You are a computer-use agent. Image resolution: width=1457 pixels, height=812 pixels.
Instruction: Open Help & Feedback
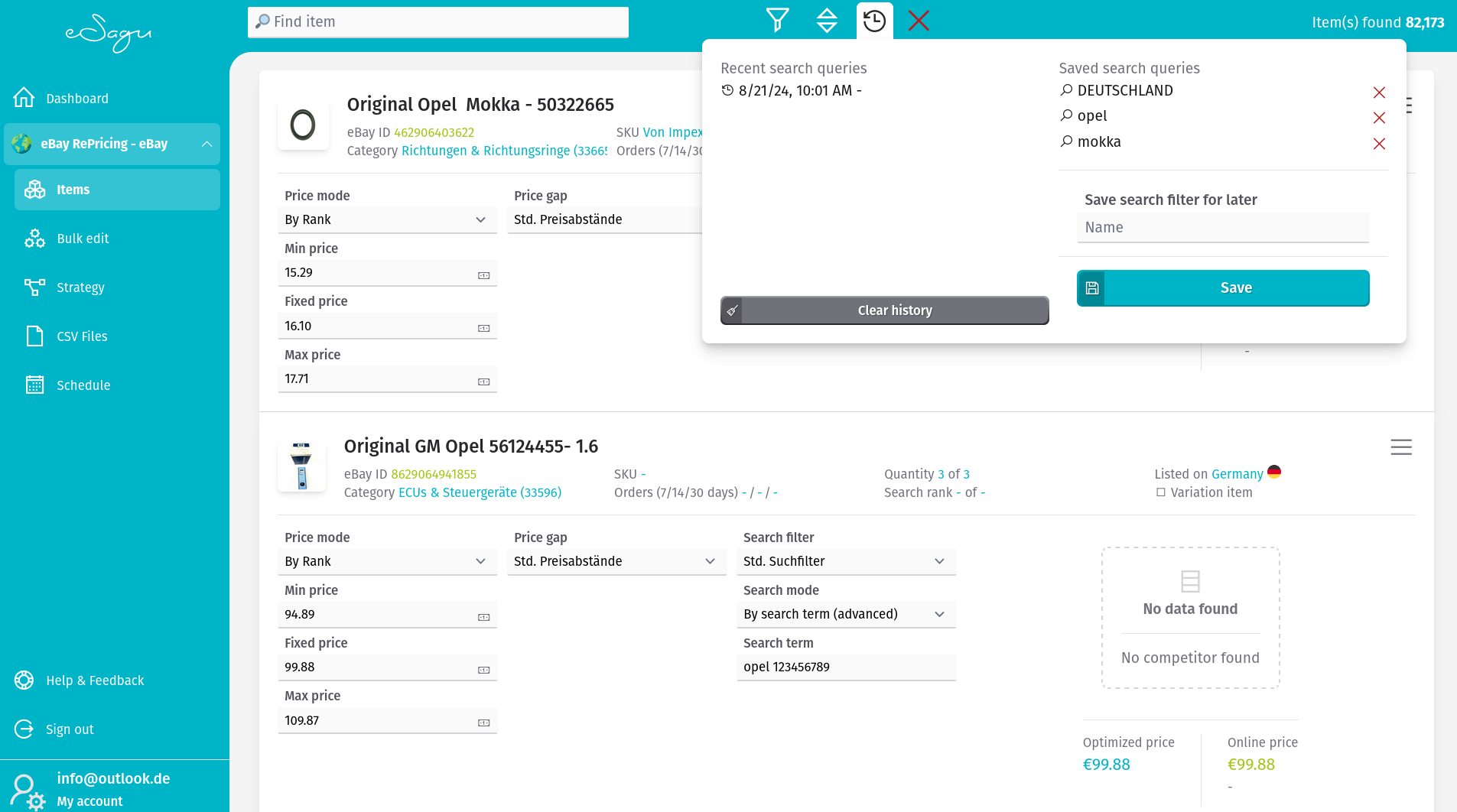(95, 680)
